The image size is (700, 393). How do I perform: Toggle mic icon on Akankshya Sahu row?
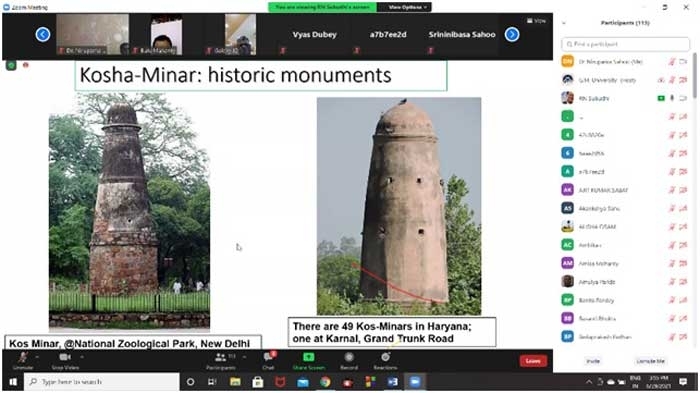tap(672, 209)
